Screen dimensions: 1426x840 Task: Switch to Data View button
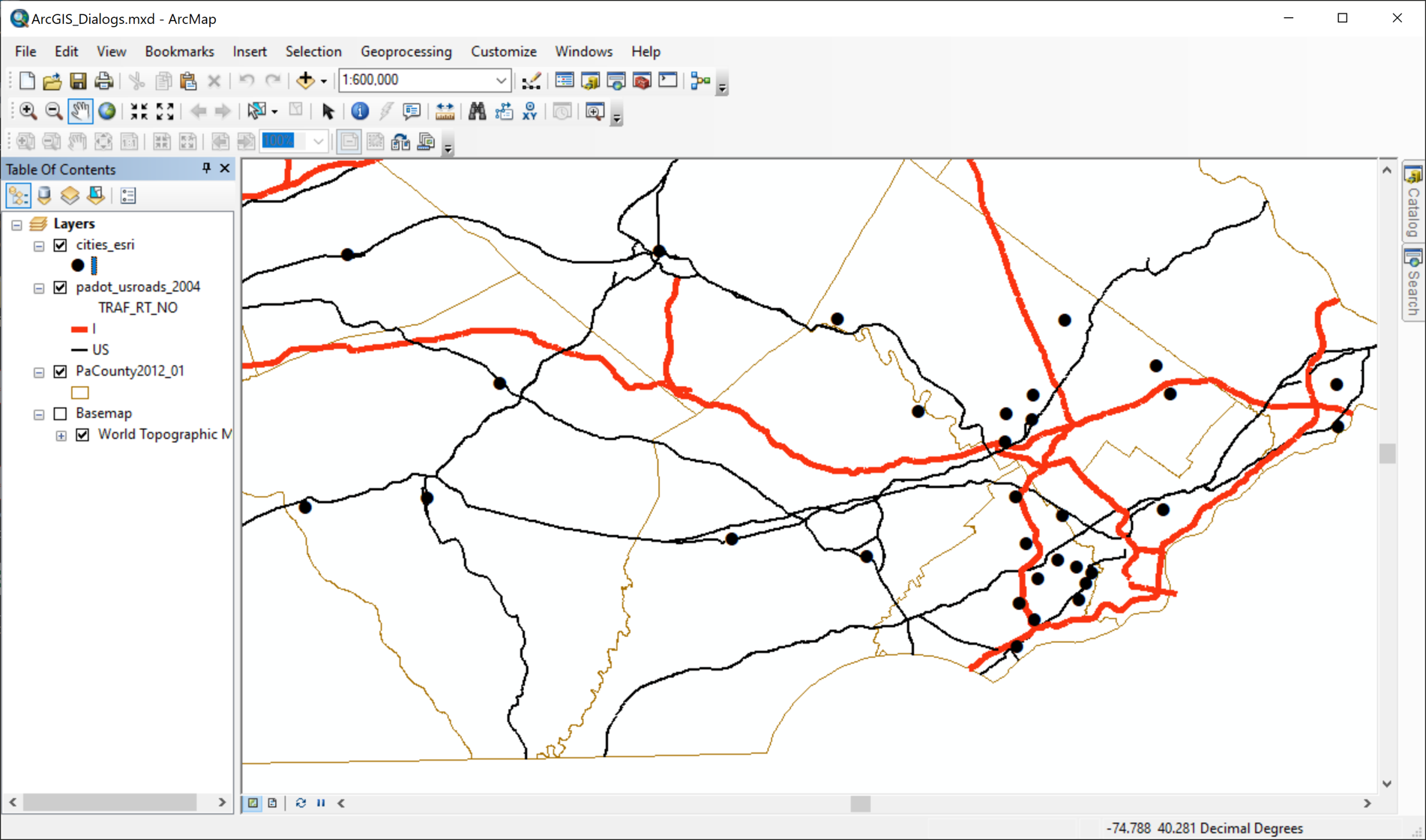click(x=253, y=803)
